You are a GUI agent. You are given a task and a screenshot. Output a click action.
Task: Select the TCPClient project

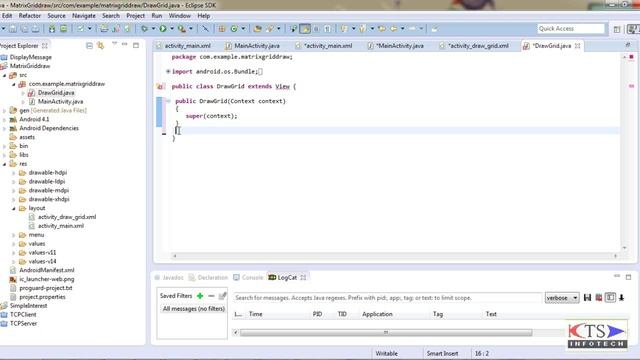(x=23, y=314)
